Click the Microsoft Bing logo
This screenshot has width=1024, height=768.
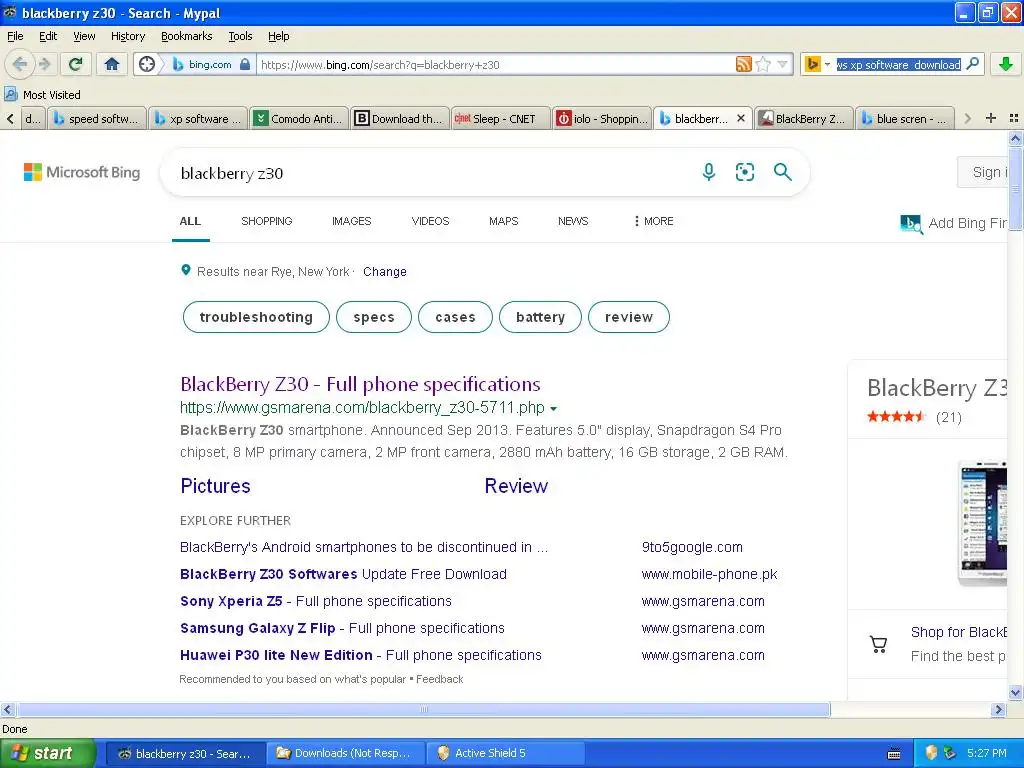click(x=82, y=172)
